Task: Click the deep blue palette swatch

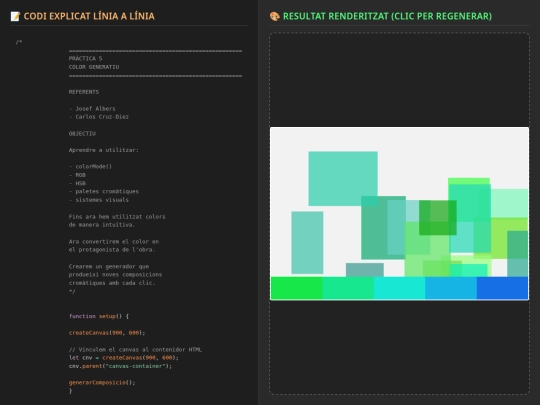Action: (502, 288)
